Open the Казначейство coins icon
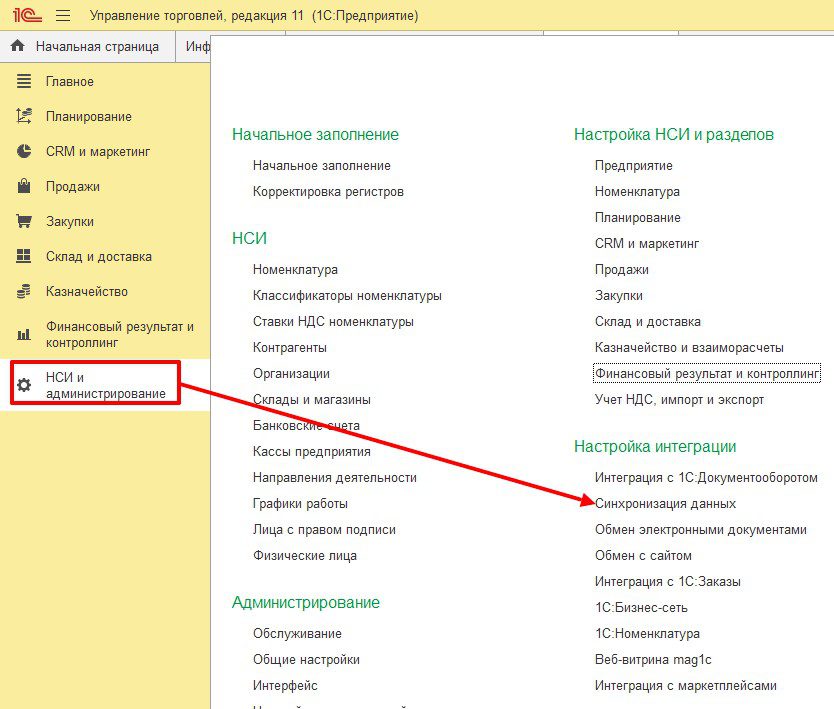 pos(25,291)
